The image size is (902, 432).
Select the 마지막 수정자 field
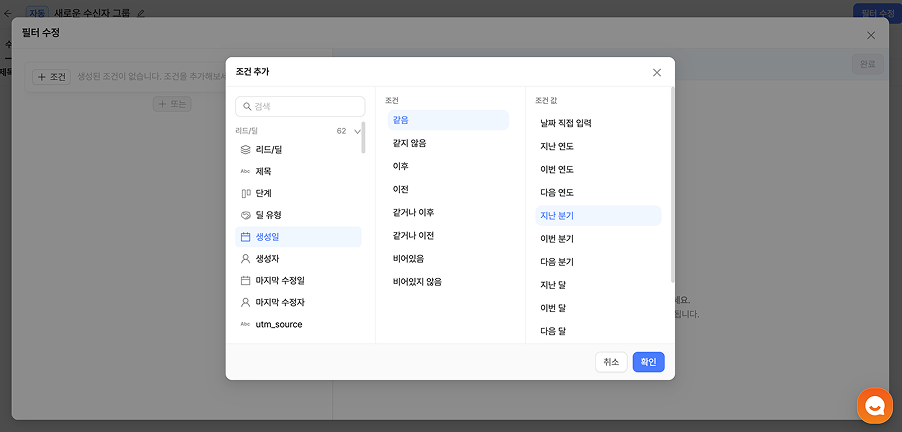click(298, 302)
